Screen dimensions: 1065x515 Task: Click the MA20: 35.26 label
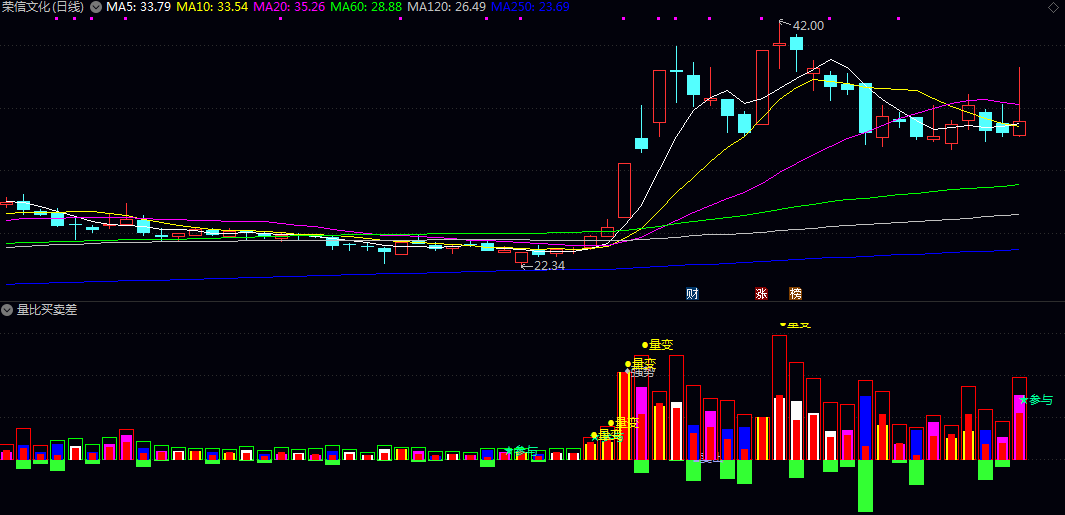pyautogui.click(x=288, y=7)
